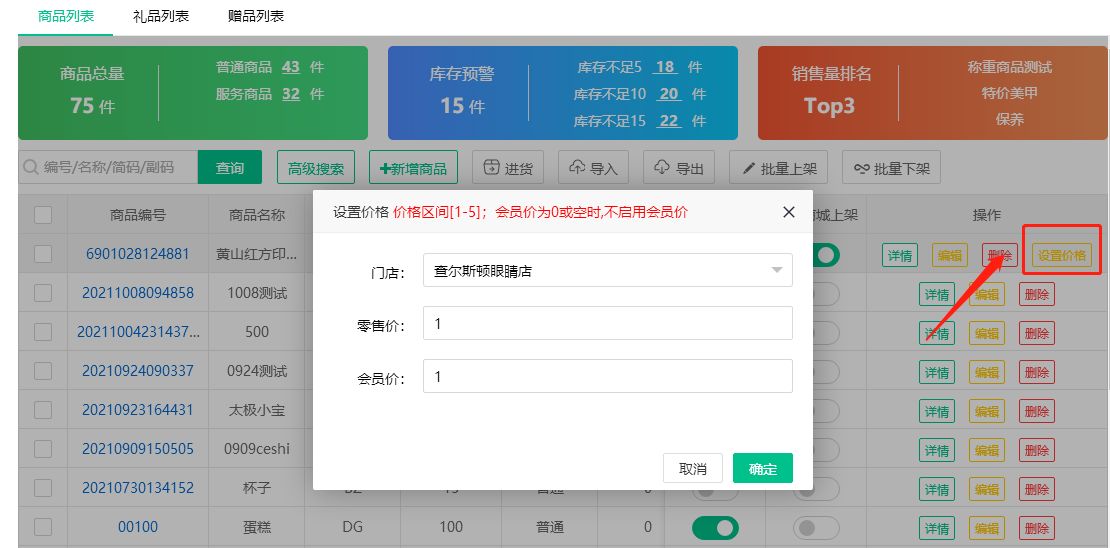
Task: Click 编辑 for the 1008测试 row
Action: click(x=987, y=294)
